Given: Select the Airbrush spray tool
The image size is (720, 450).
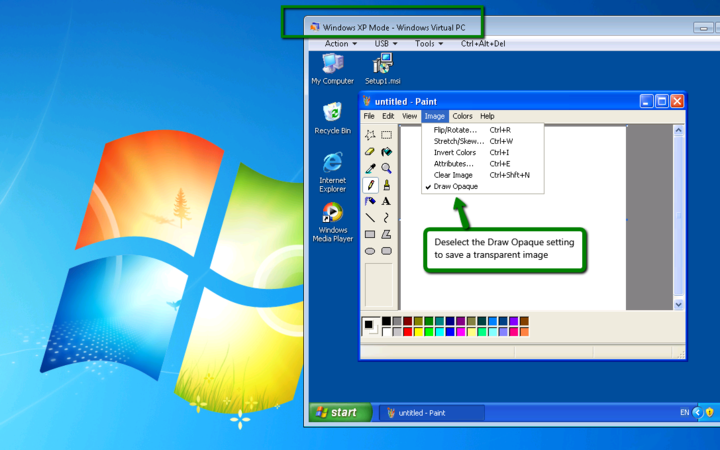Looking at the screenshot, I should [370, 201].
